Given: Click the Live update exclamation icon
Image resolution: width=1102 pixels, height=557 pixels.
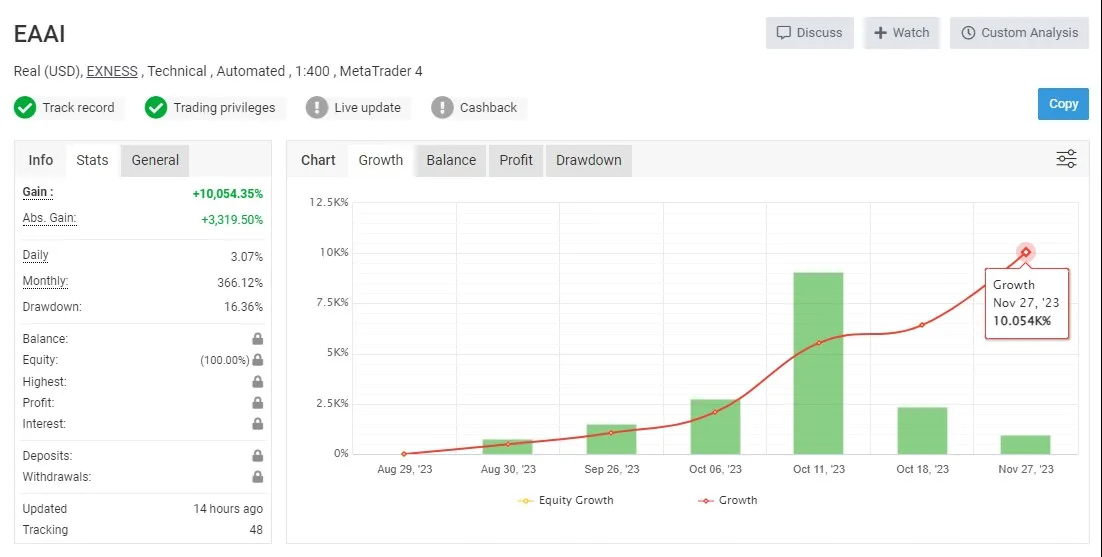Looking at the screenshot, I should point(317,107).
